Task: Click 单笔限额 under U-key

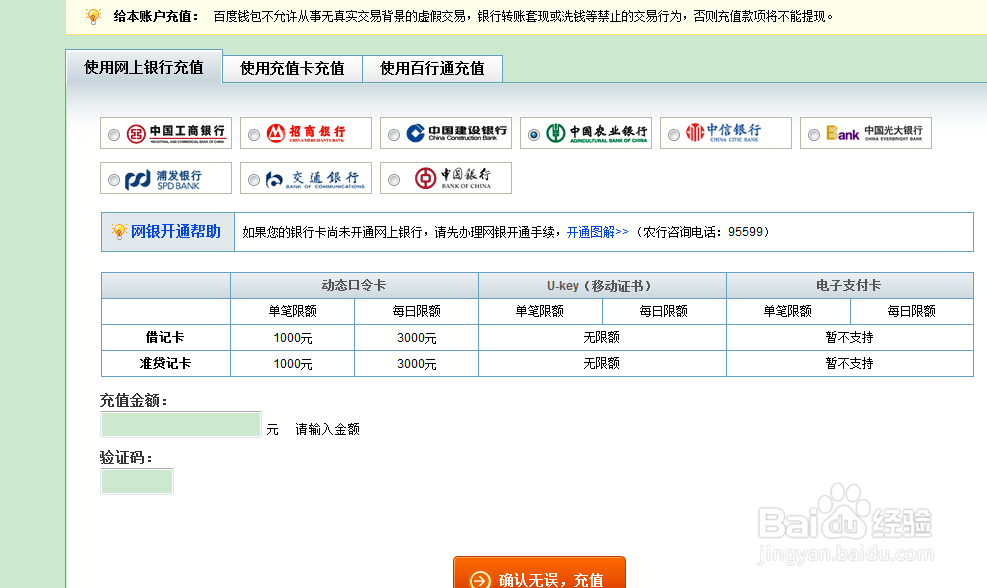Action: [x=539, y=311]
